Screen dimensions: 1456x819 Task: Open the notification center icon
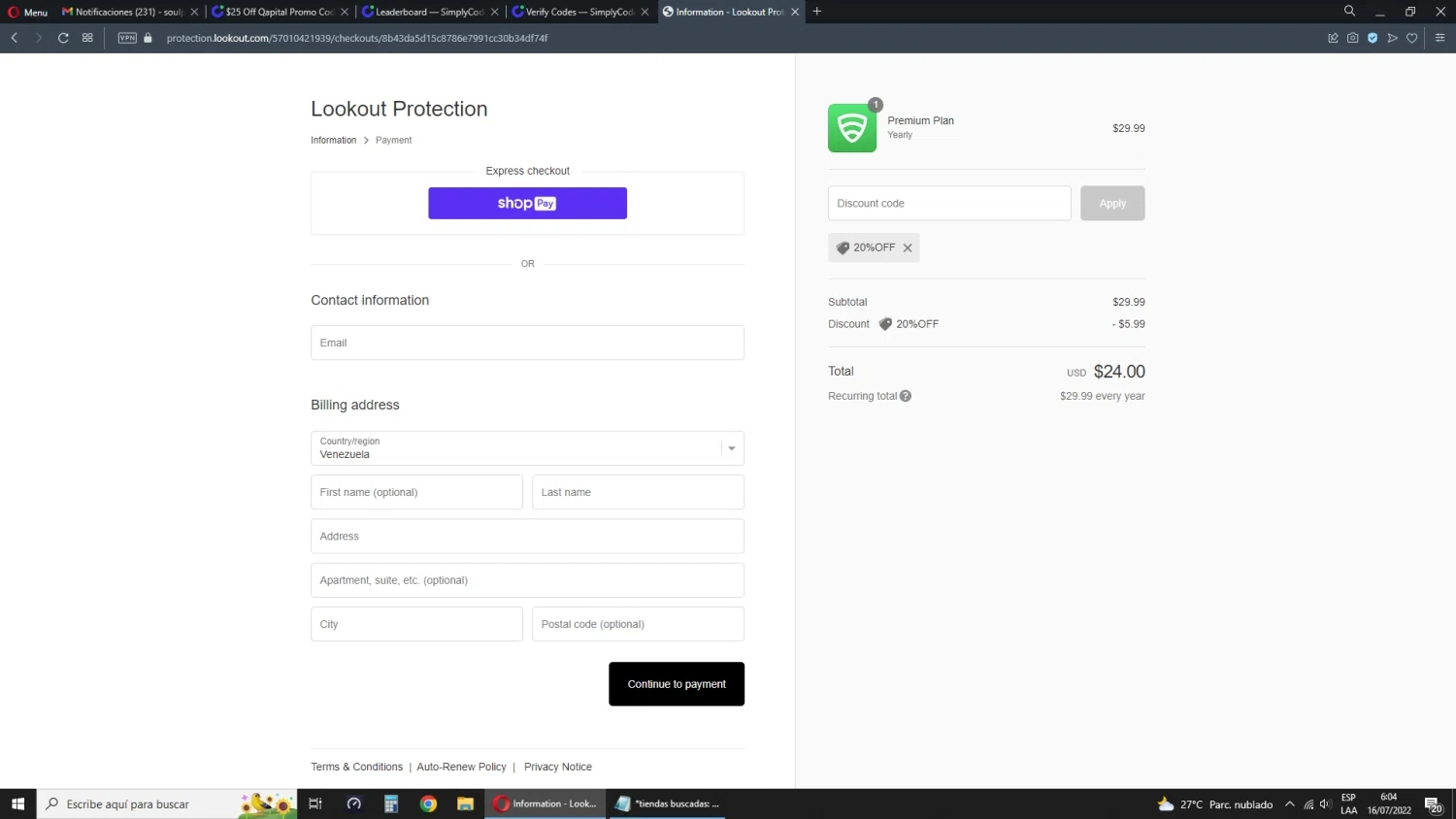(x=1434, y=804)
